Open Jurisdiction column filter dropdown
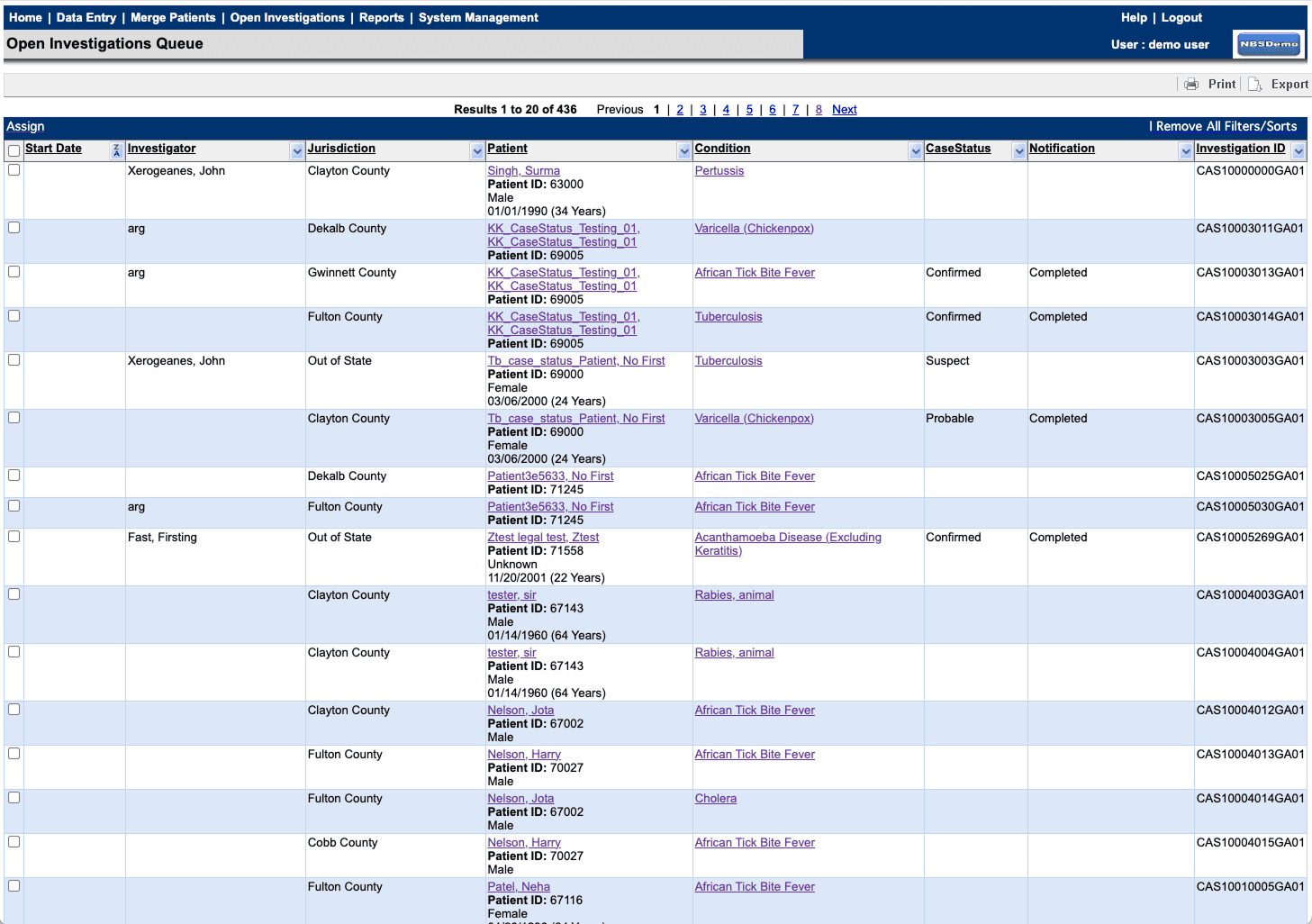The width and height of the screenshot is (1312, 924). click(x=477, y=151)
